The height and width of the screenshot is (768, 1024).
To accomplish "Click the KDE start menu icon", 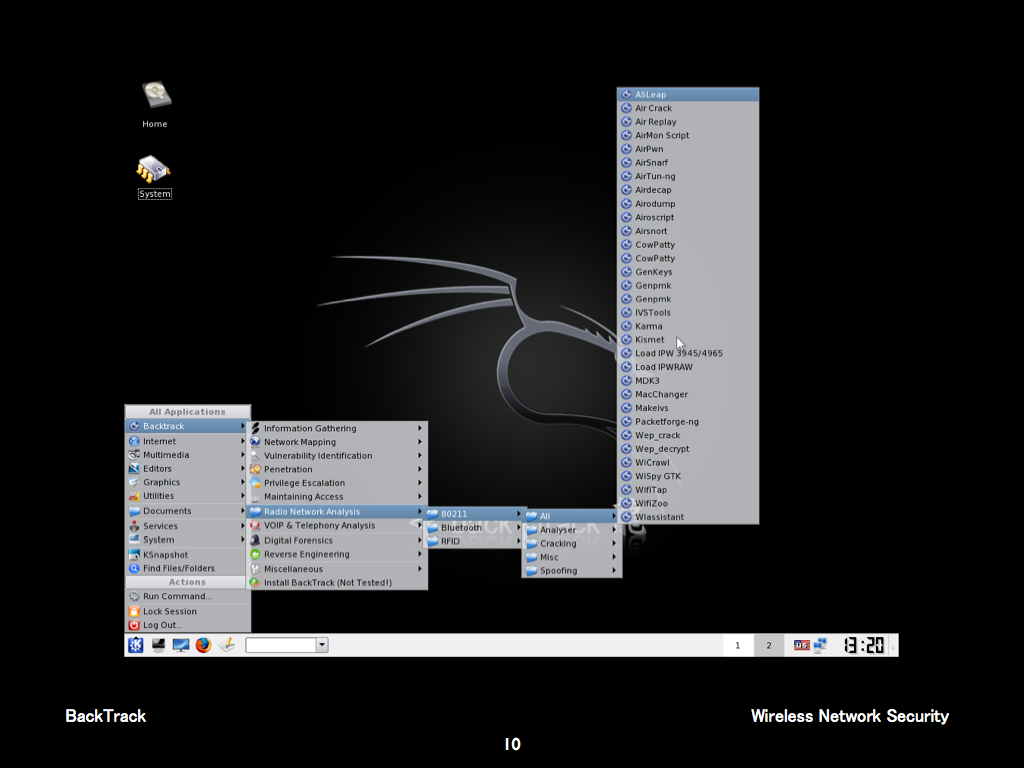I will 135,645.
